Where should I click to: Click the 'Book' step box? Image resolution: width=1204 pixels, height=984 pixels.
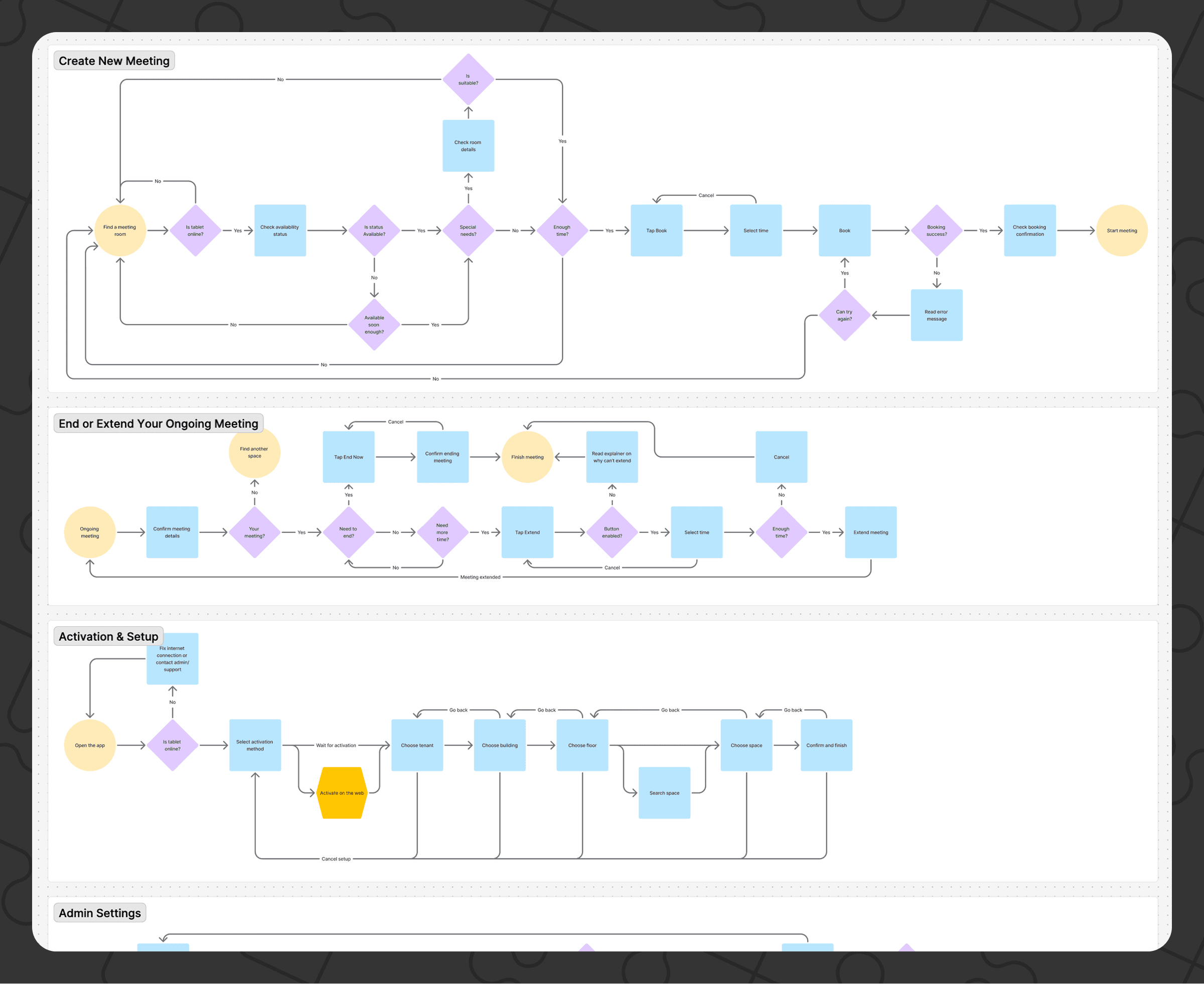coord(845,231)
